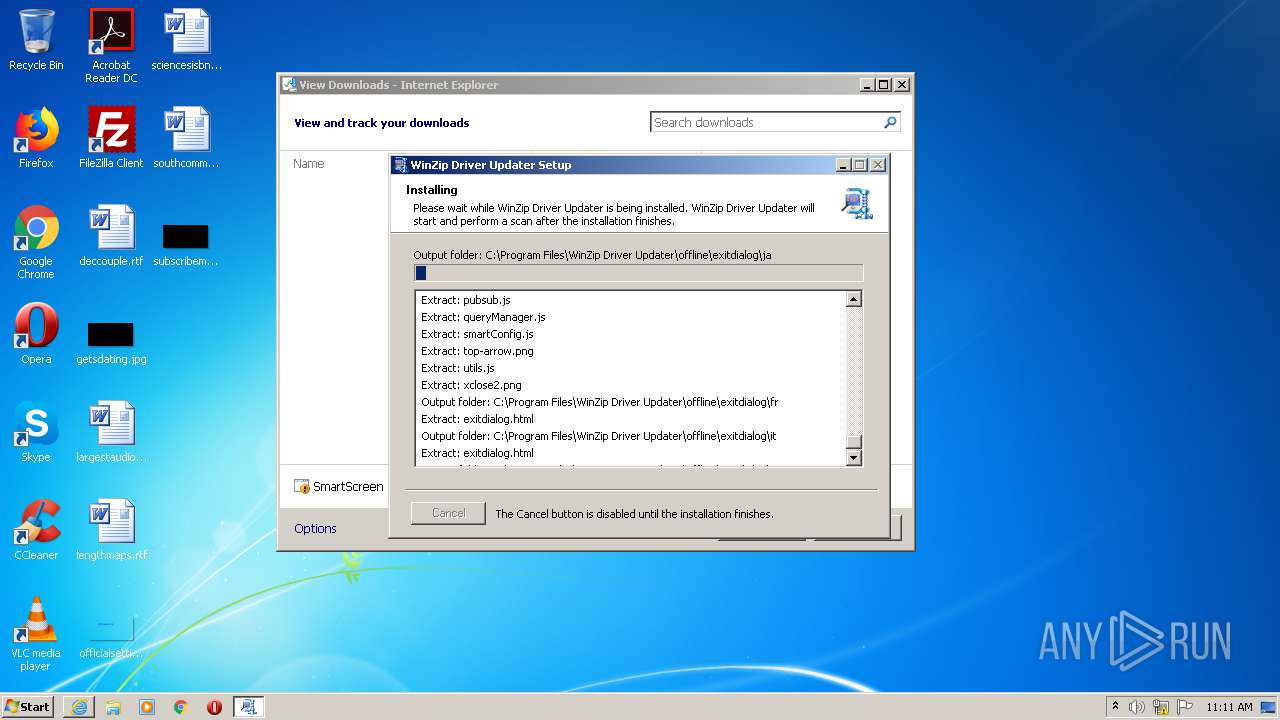
Task: Open the southcomm document icon
Action: 186,138
